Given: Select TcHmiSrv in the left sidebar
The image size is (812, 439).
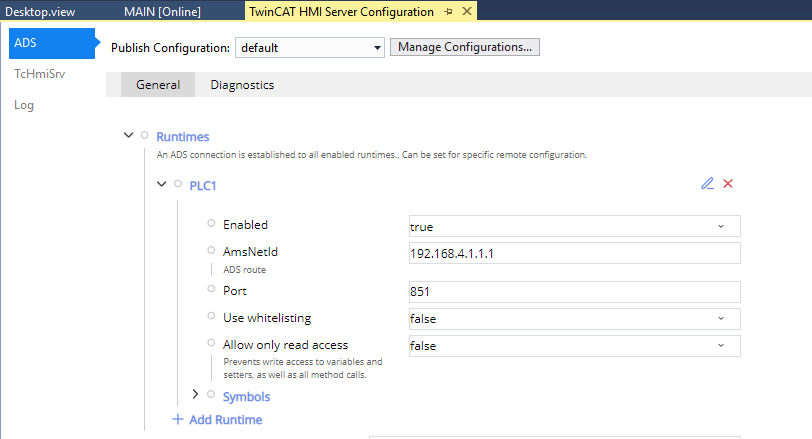Looking at the screenshot, I should pos(39,74).
